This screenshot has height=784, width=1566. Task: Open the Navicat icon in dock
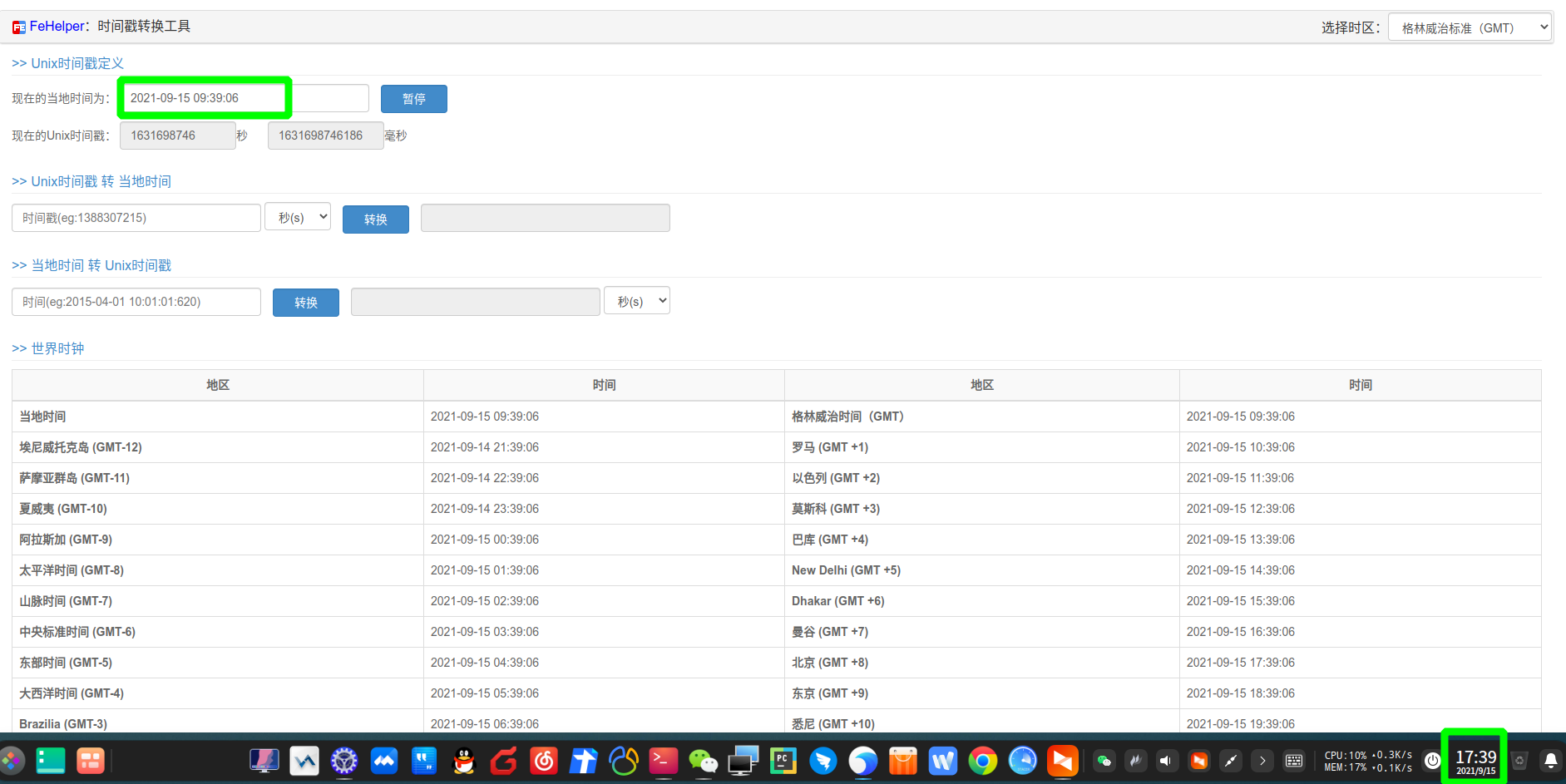624,760
